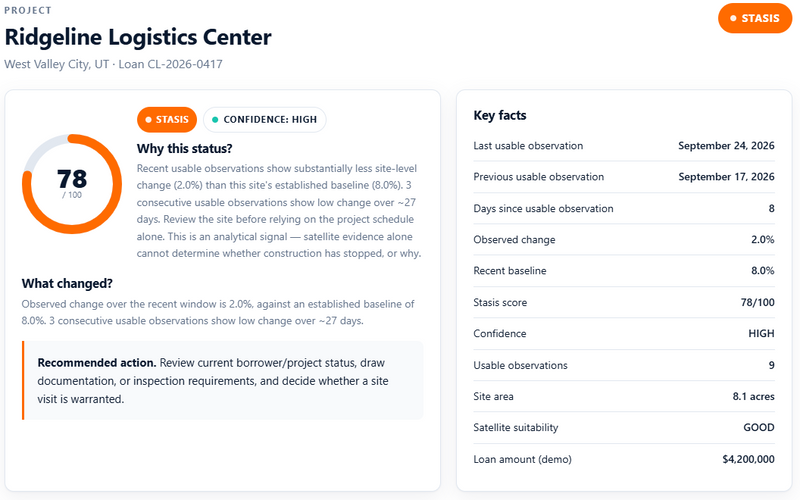Click the What changed? heading
Viewport: 800px width, 500px height.
(67, 283)
